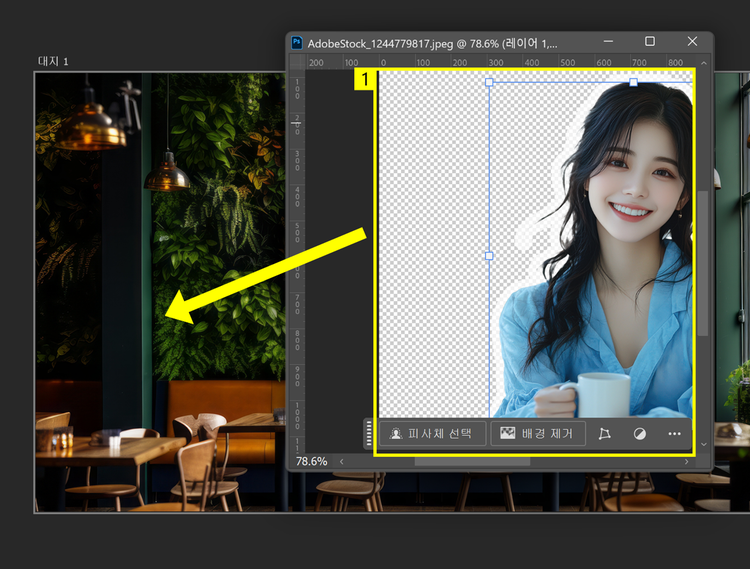The width and height of the screenshot is (750, 569).
Task: Click the contextual task bar drag grip
Action: [369, 434]
